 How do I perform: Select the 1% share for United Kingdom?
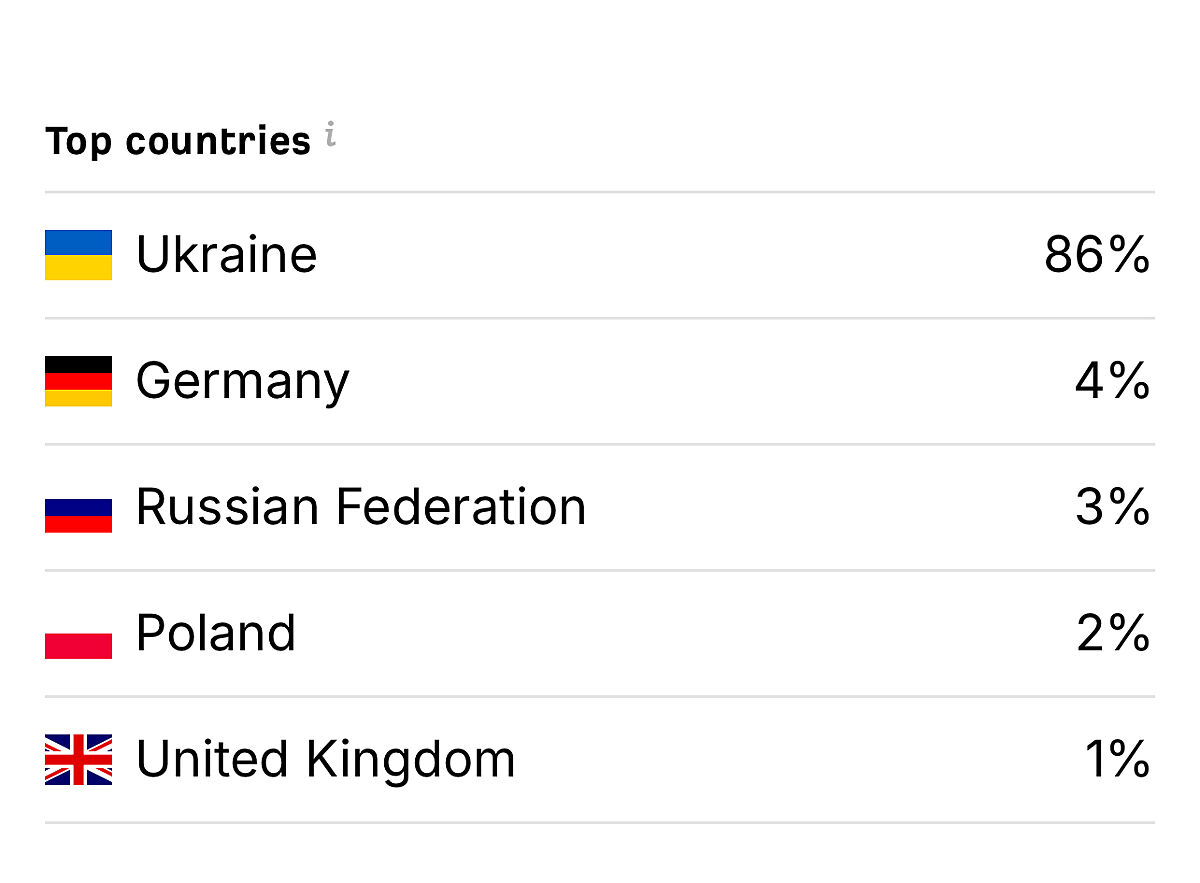[x=1116, y=759]
